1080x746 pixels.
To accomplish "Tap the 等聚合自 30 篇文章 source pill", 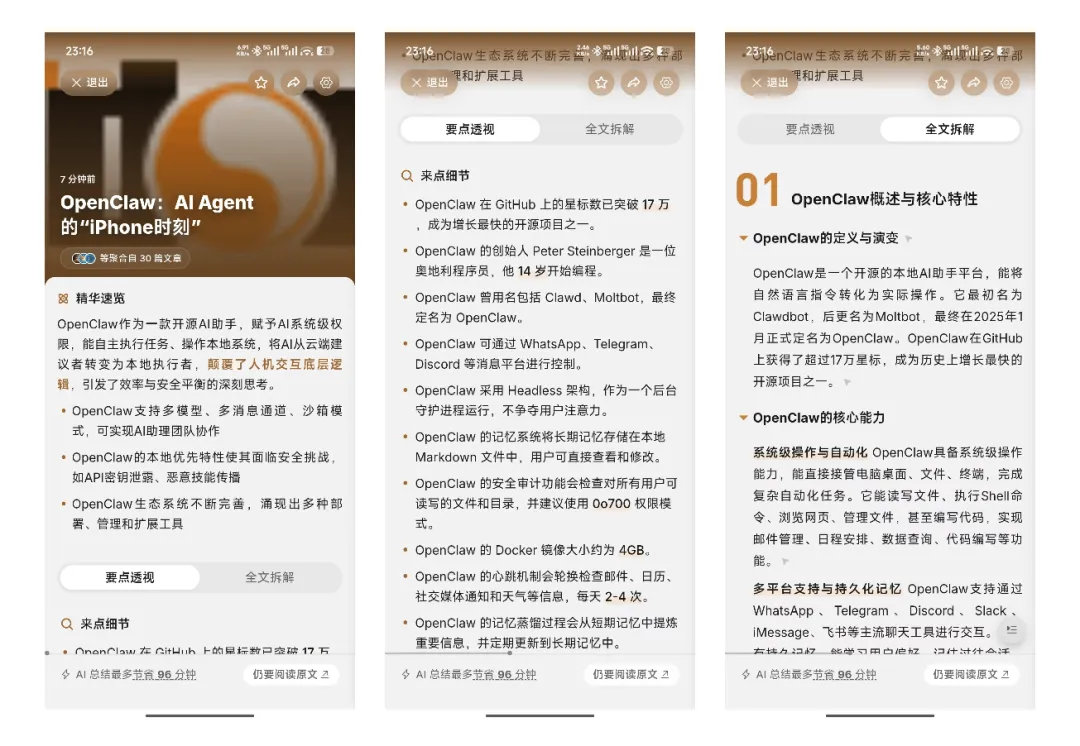I will (x=126, y=258).
